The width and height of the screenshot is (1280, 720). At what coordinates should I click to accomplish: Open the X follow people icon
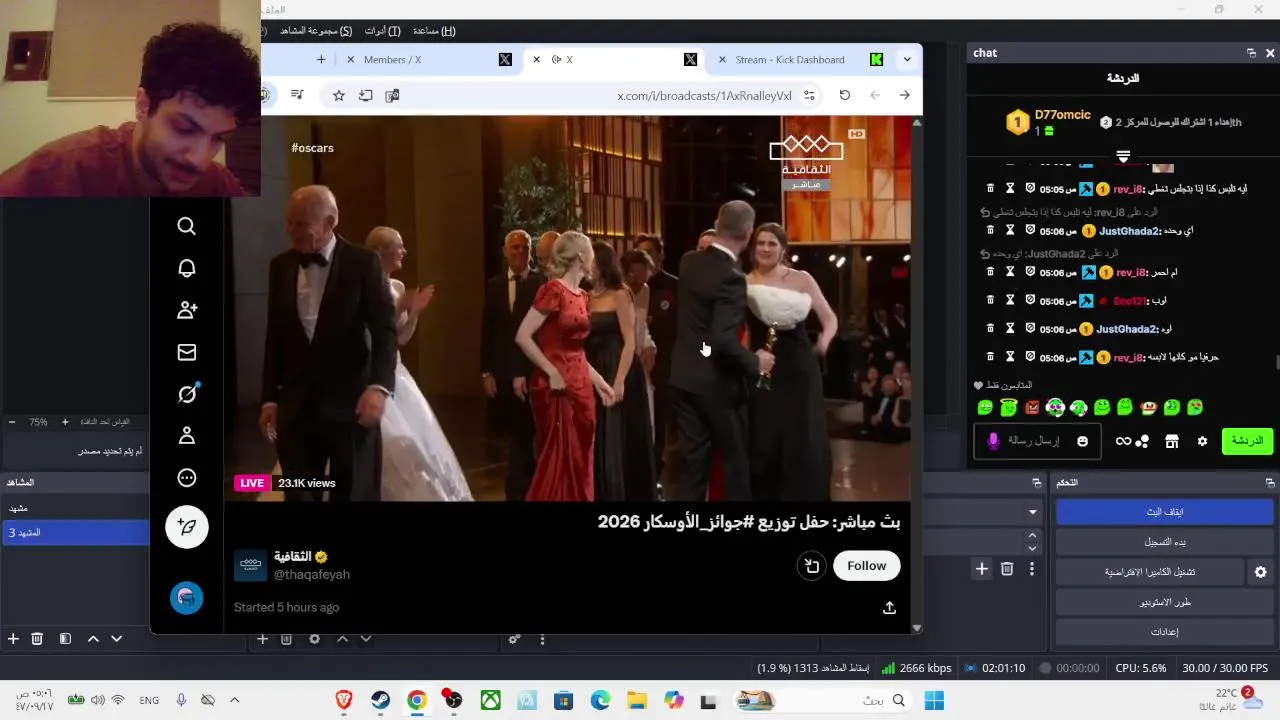coord(187,311)
